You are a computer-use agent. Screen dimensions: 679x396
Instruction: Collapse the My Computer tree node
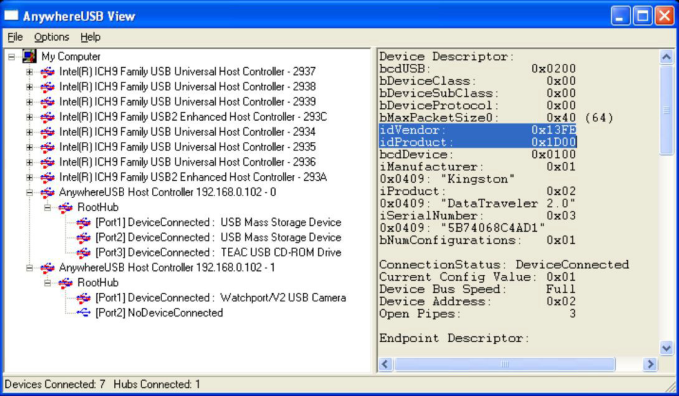[x=12, y=57]
